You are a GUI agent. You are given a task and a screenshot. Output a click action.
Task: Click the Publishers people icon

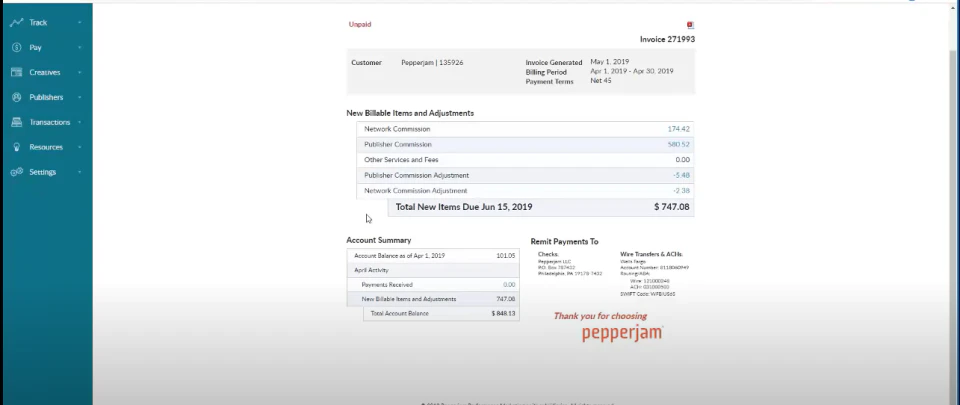click(x=17, y=97)
